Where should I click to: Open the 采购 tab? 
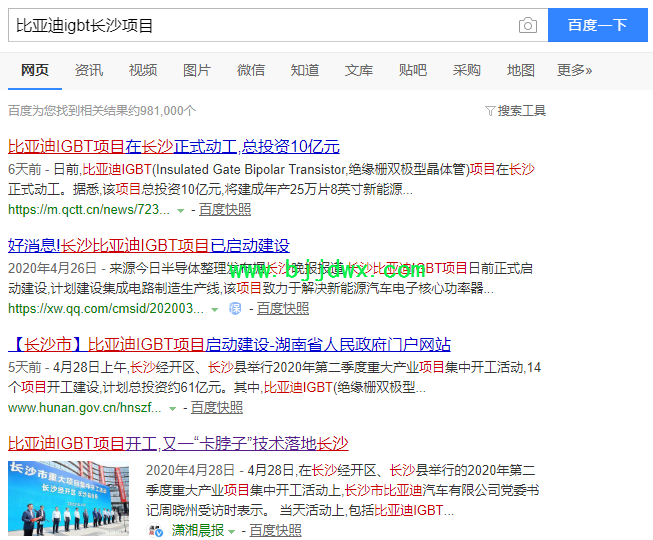[467, 70]
